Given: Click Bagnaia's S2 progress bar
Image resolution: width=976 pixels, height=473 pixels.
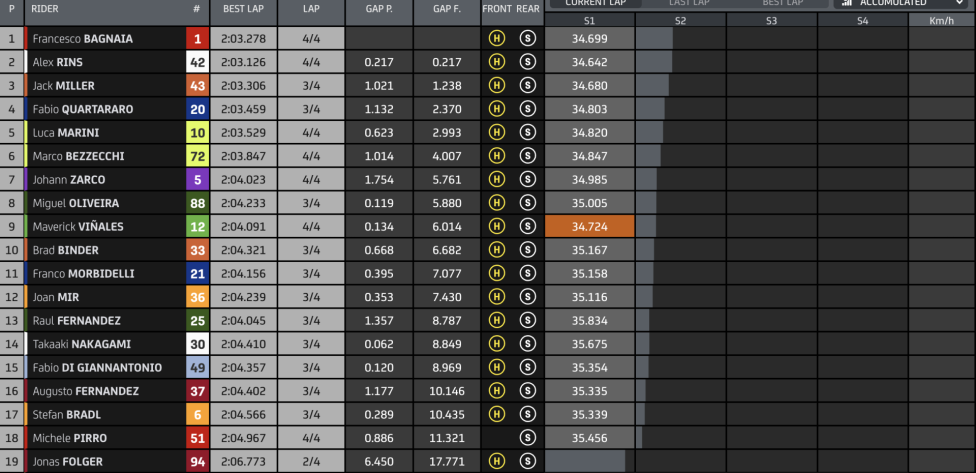Looking at the screenshot, I should point(654,39).
